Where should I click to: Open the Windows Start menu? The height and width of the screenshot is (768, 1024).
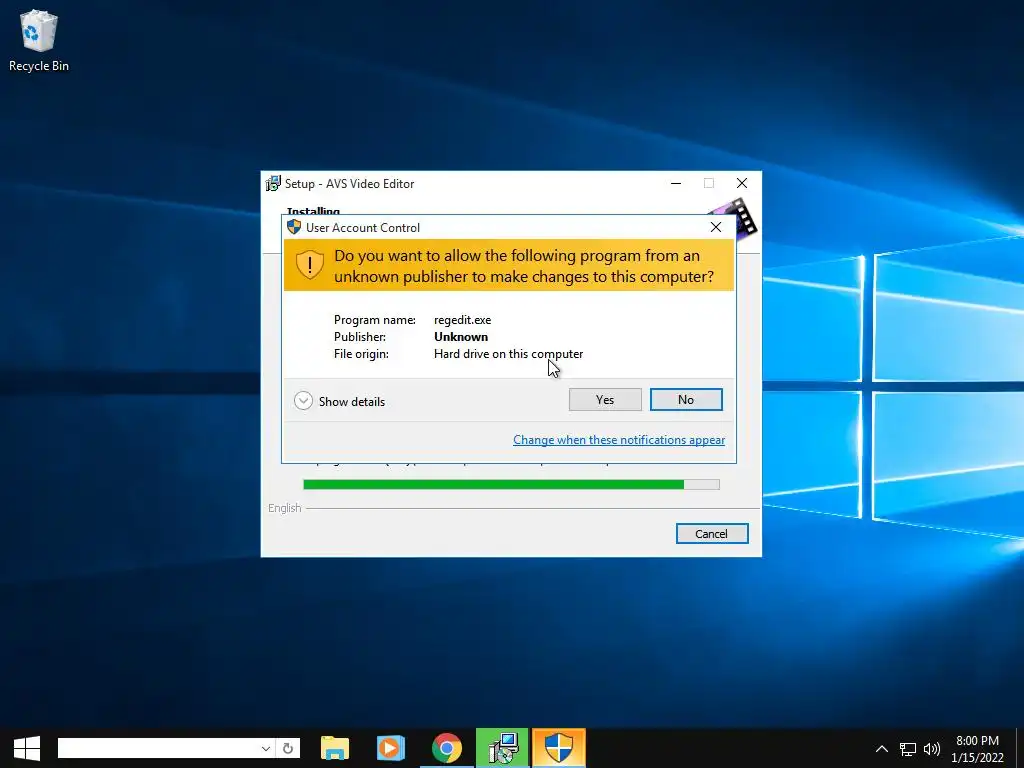coord(27,748)
